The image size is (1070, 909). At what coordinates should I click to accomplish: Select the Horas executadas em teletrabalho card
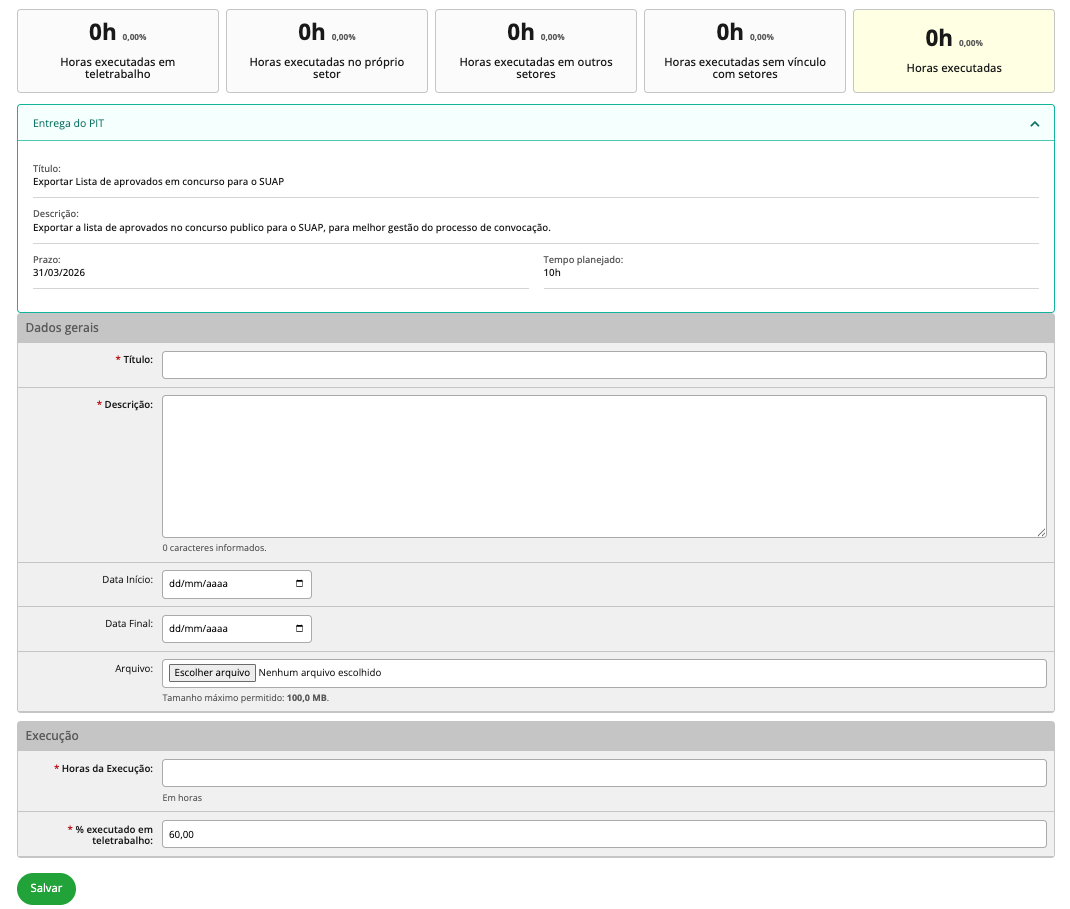(117, 51)
